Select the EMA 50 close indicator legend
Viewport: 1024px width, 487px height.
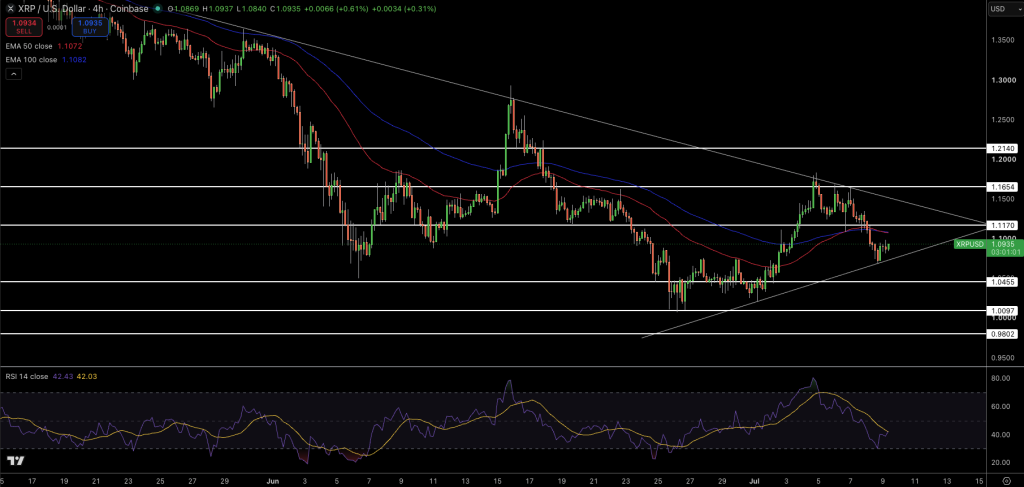pos(30,46)
